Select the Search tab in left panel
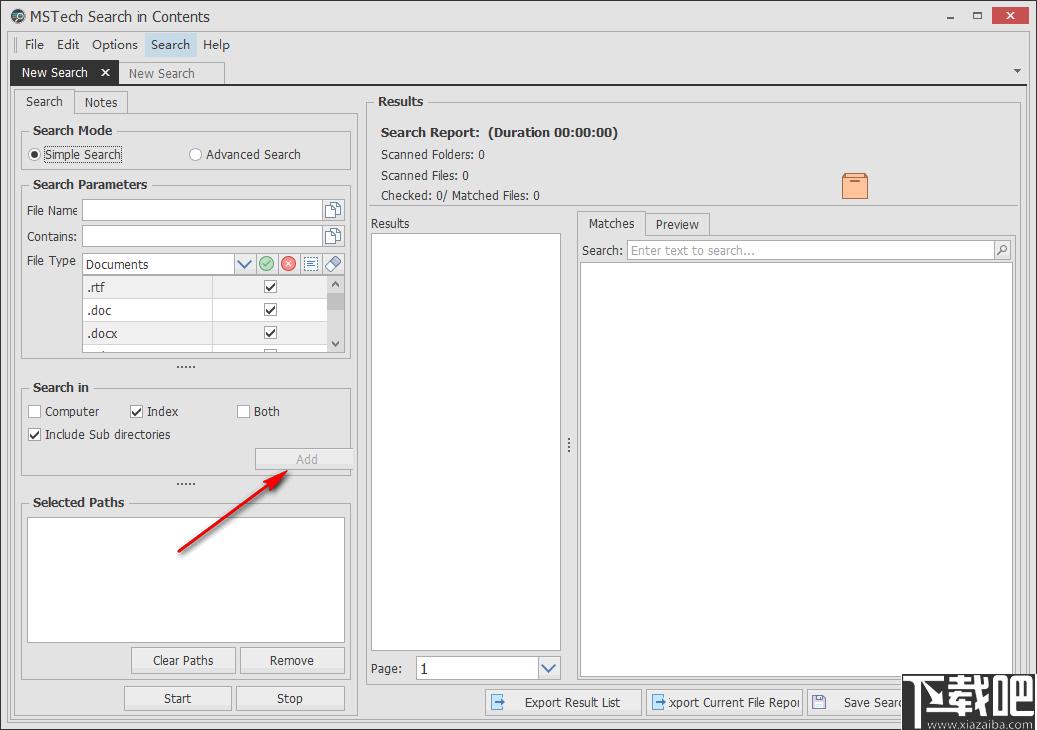The height and width of the screenshot is (730, 1037). click(x=44, y=102)
